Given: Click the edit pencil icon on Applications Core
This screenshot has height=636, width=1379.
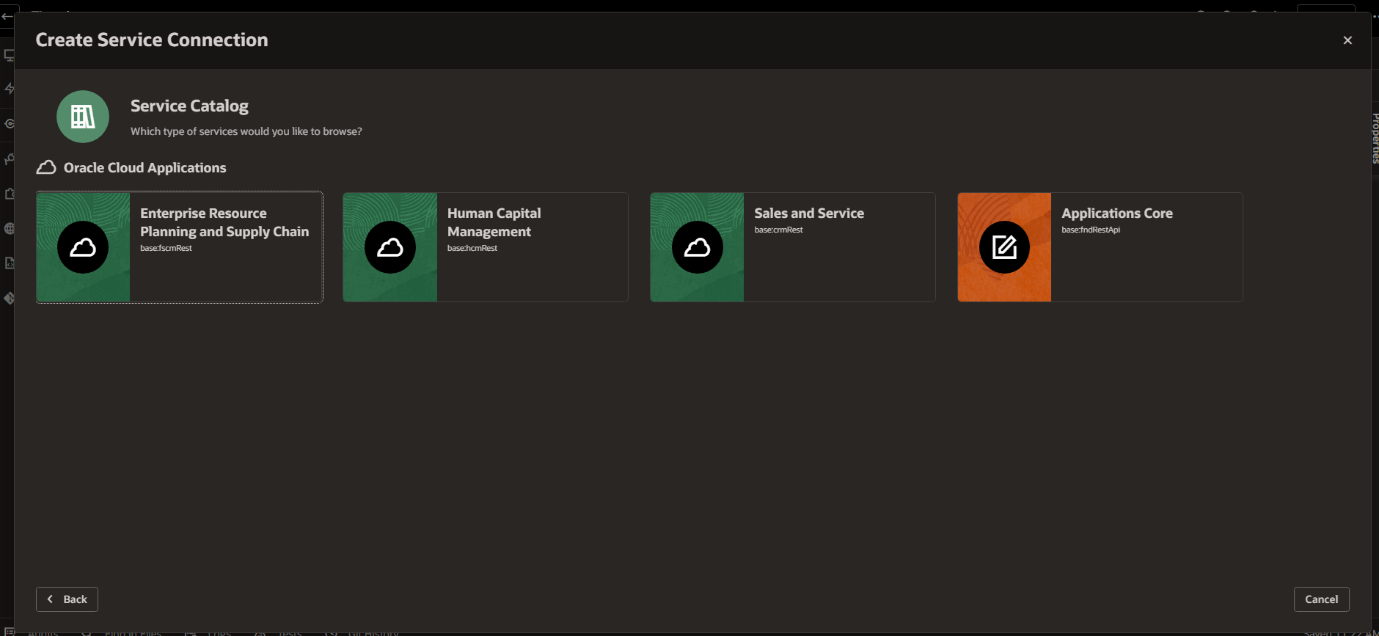Looking at the screenshot, I should coord(1004,247).
